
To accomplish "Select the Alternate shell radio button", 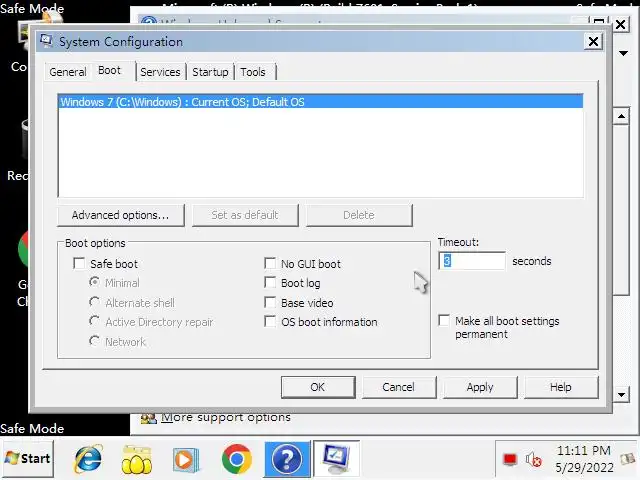I will [94, 302].
